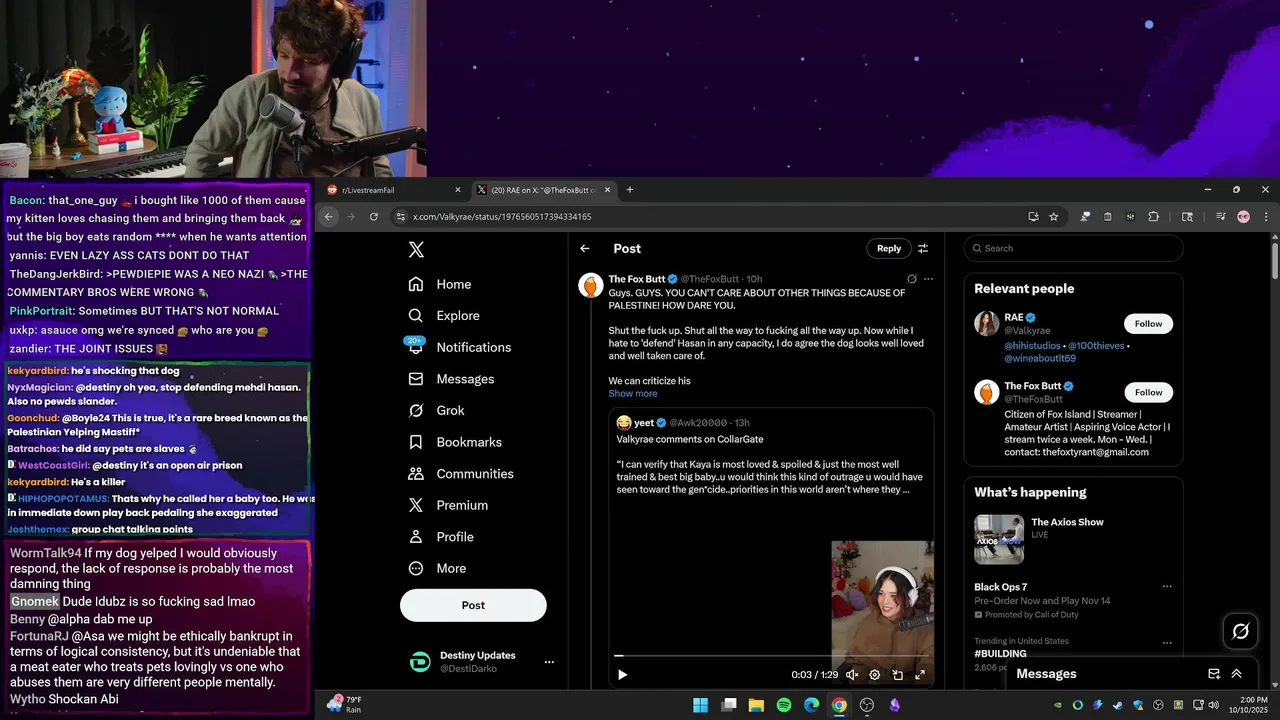Open #BUILDING trend options menu
Viewport: 1280px width, 720px height.
[x=1166, y=643]
